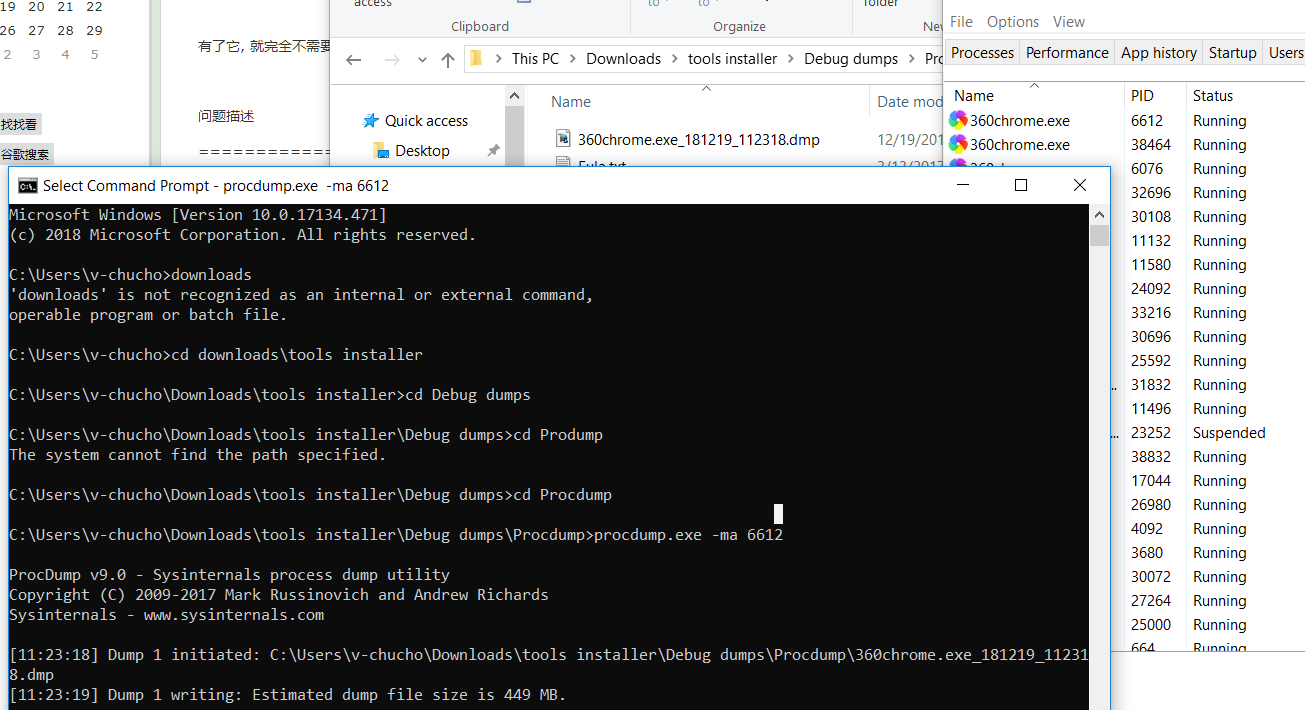This screenshot has height=710, width=1305.
Task: Sort Task Manager by PID column
Action: click(1142, 96)
